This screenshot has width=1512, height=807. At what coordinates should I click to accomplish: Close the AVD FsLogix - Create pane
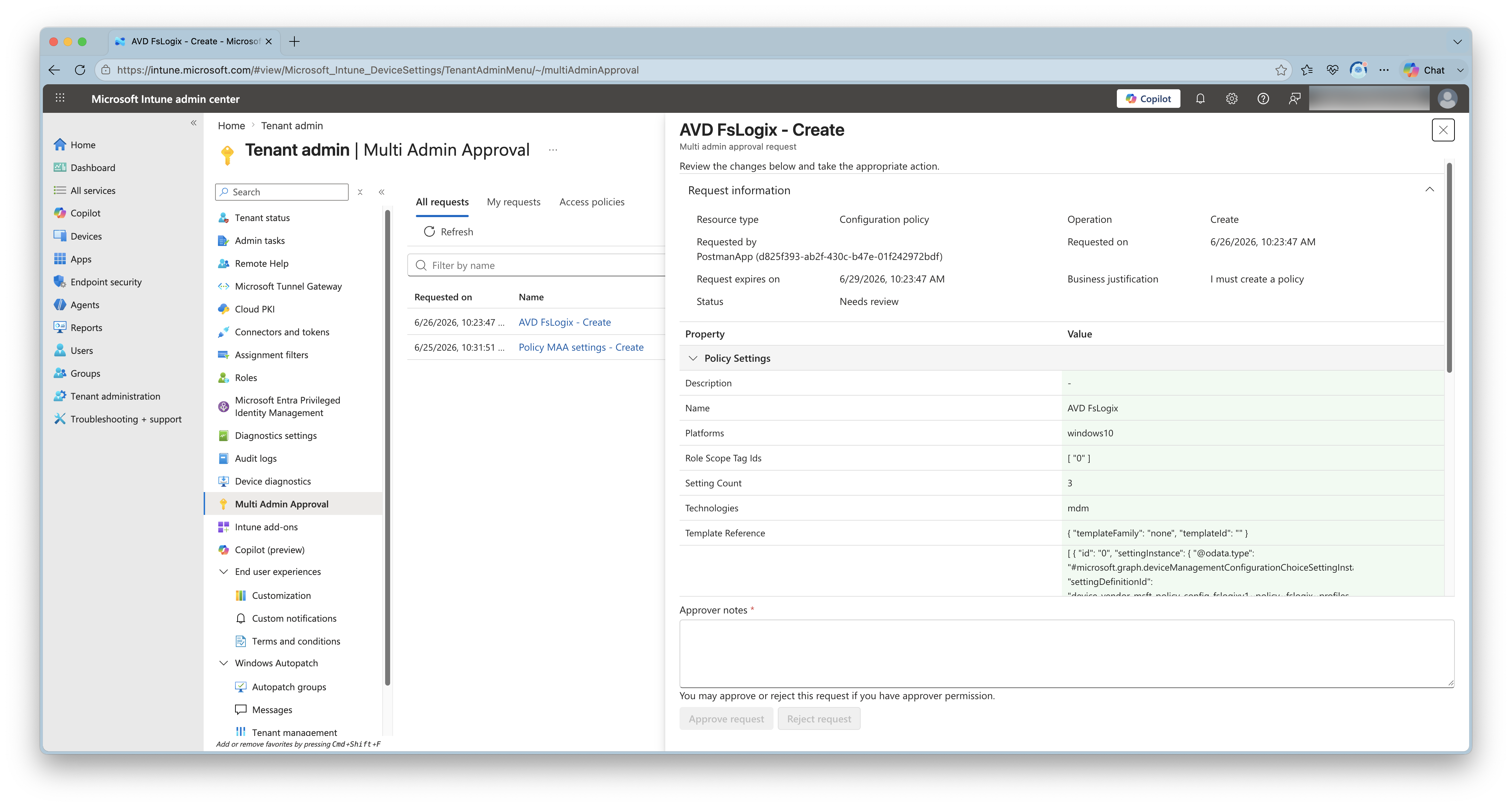click(x=1443, y=130)
